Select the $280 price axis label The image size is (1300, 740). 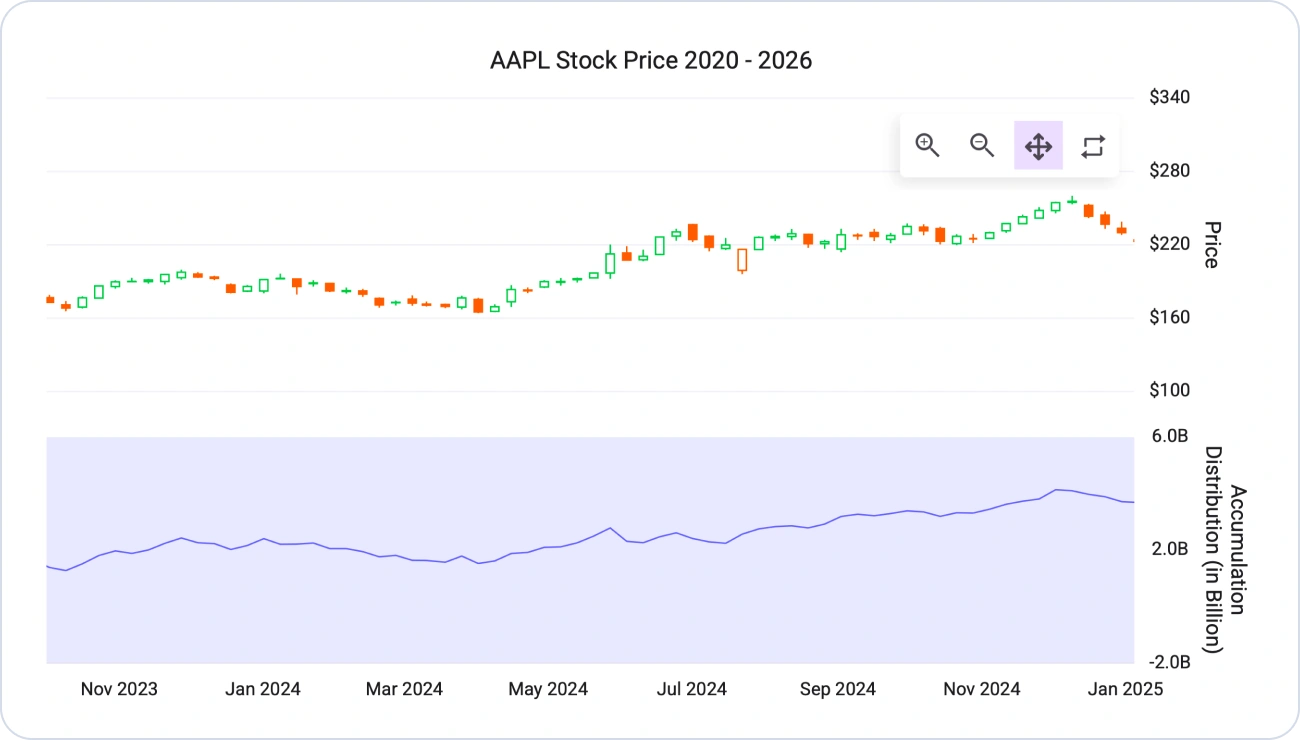(1169, 171)
